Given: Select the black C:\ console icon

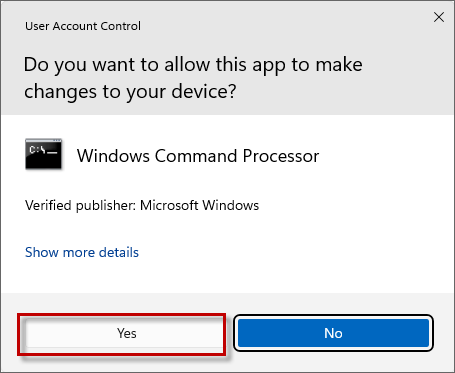Looking at the screenshot, I should point(43,154).
